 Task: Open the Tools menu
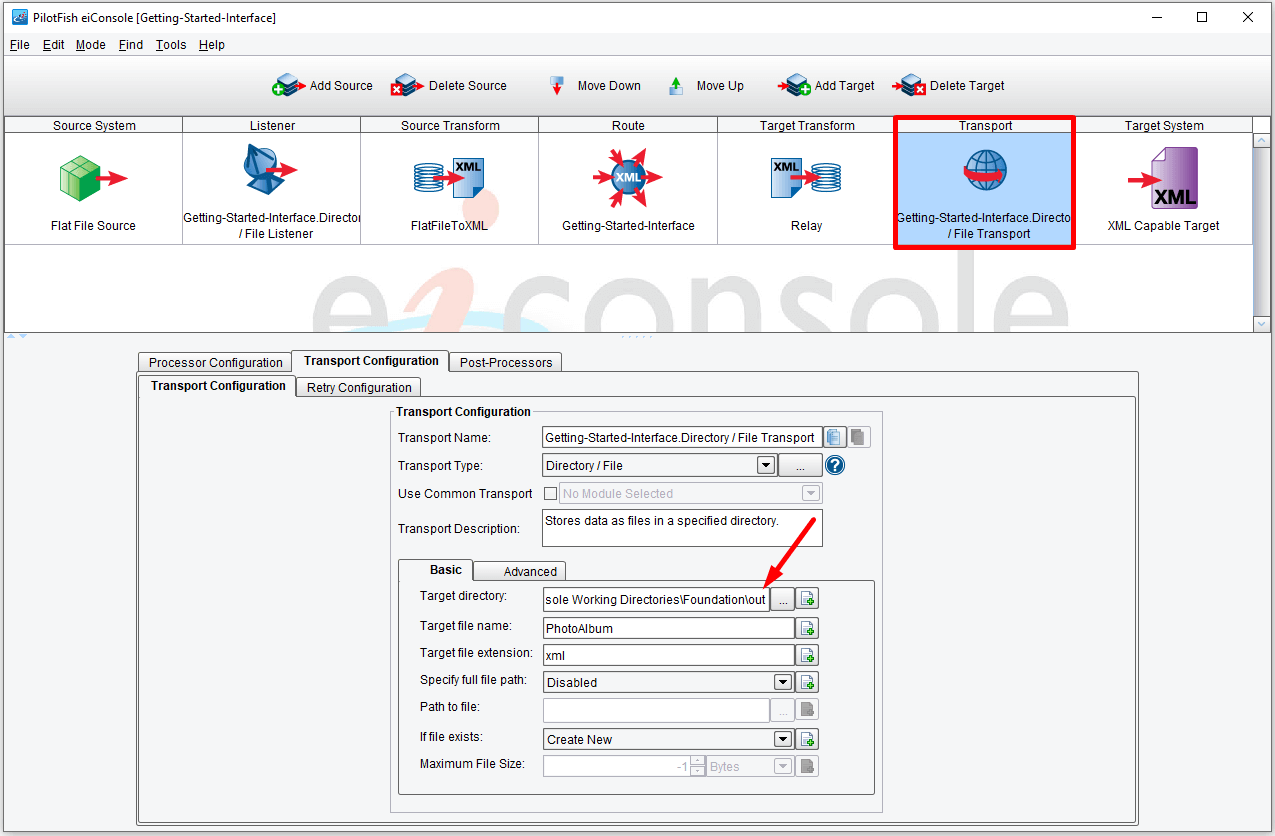pos(171,45)
